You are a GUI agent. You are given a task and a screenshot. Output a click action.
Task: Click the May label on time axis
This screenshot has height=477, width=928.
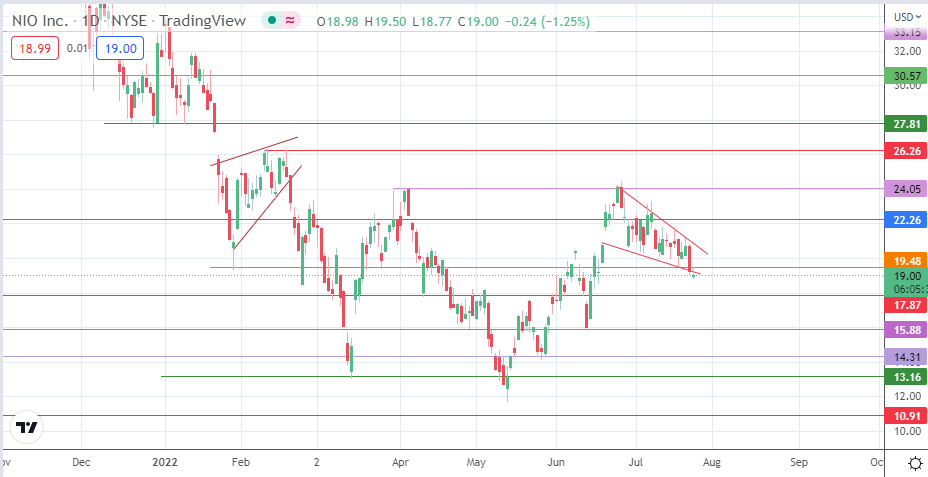tap(476, 462)
